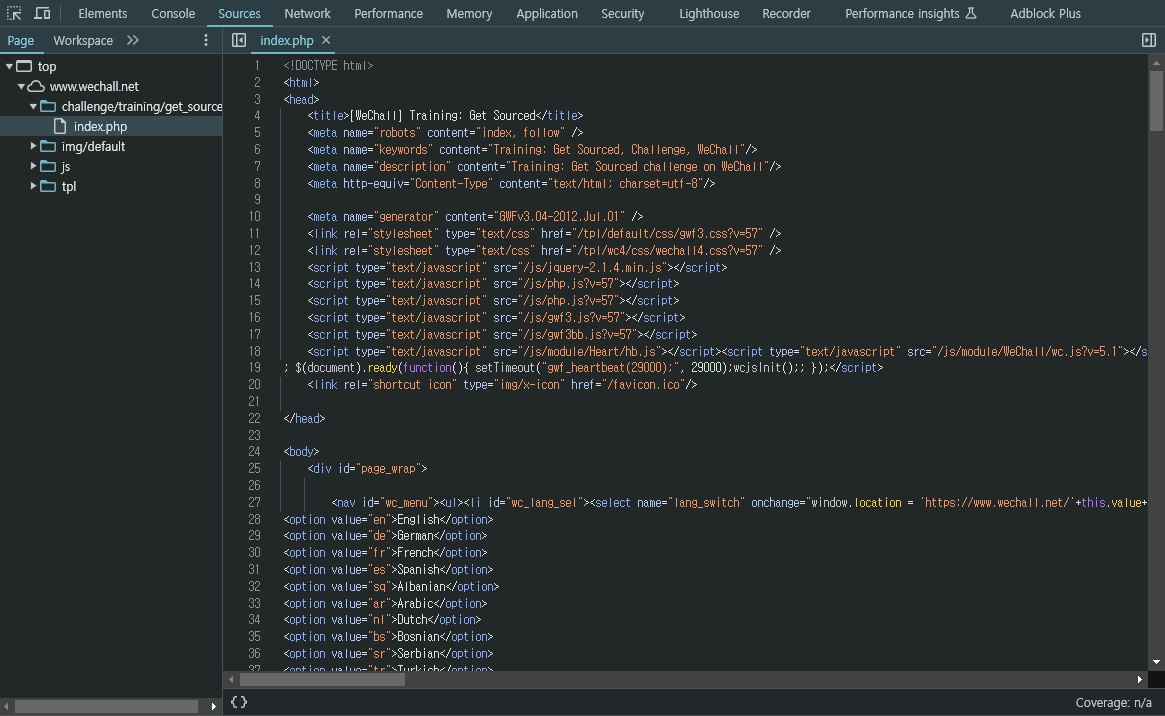Image resolution: width=1165 pixels, height=716 pixels.
Task: Click the get_source folder icon
Action: tap(48, 106)
